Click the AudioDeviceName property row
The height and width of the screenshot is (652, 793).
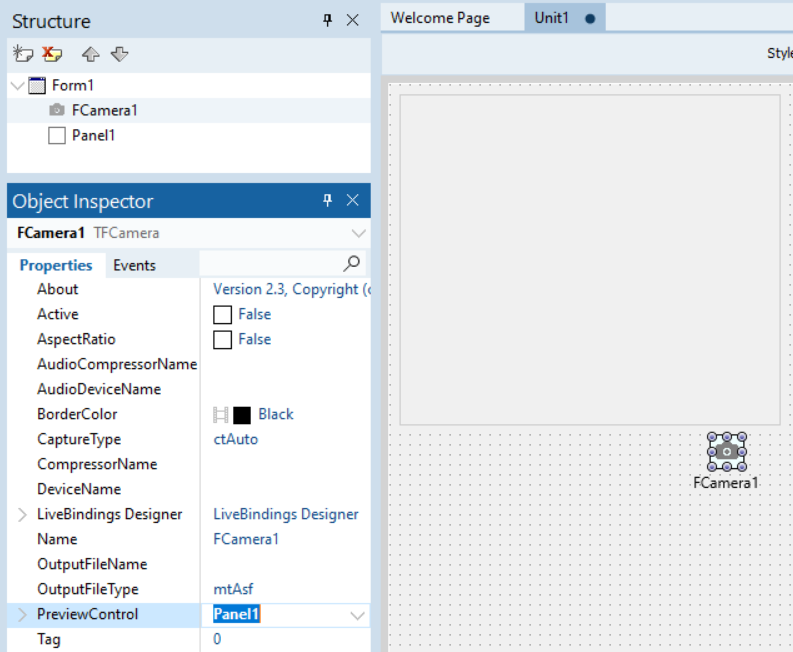[x=189, y=389]
